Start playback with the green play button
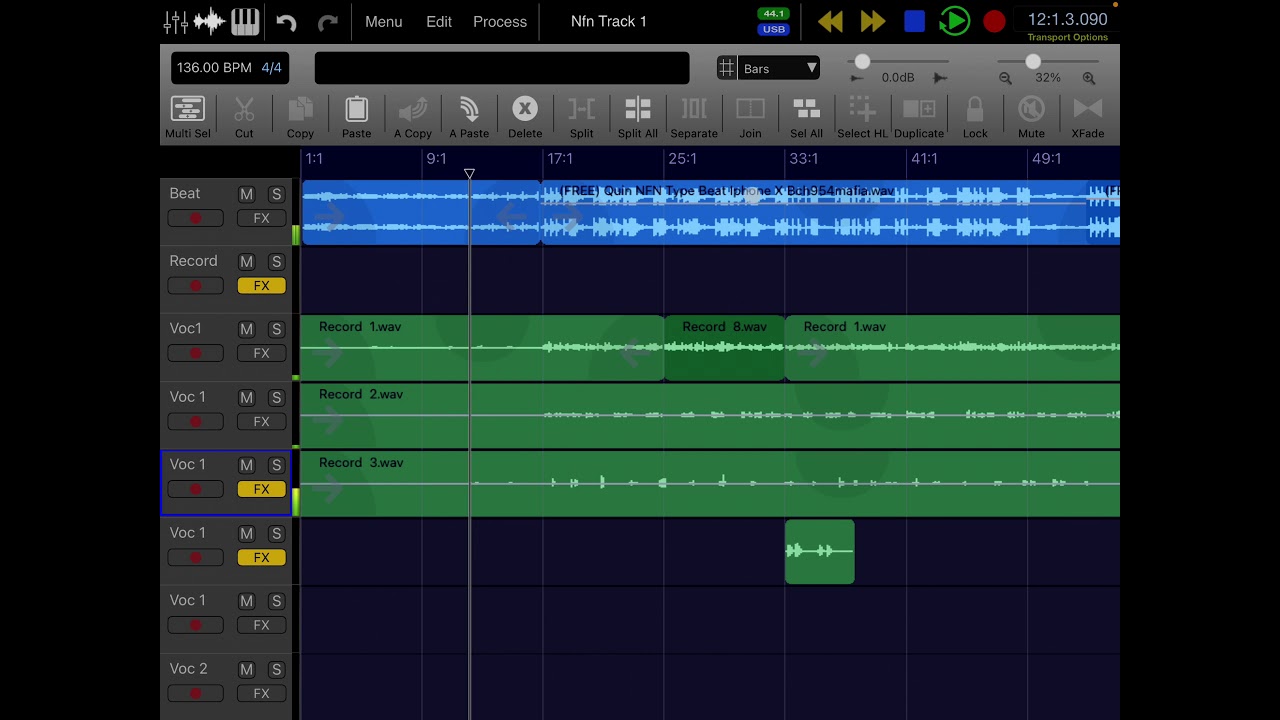This screenshot has width=1280, height=720. coord(955,21)
